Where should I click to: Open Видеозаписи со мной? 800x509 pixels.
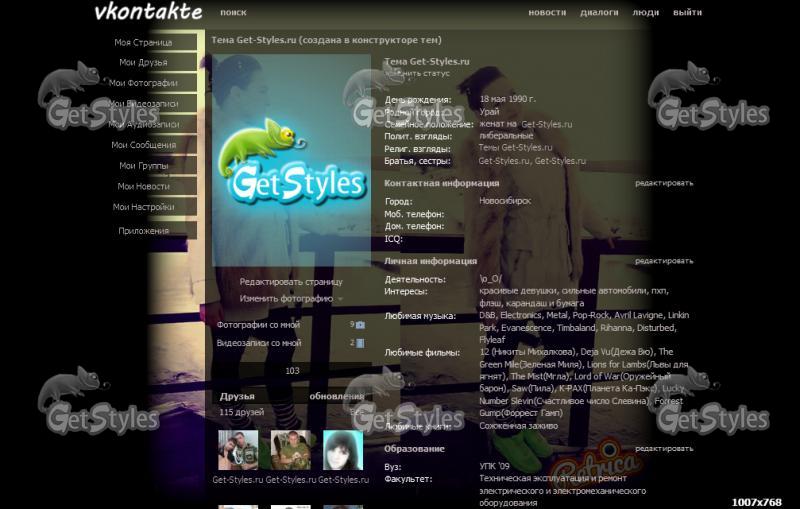[x=259, y=343]
